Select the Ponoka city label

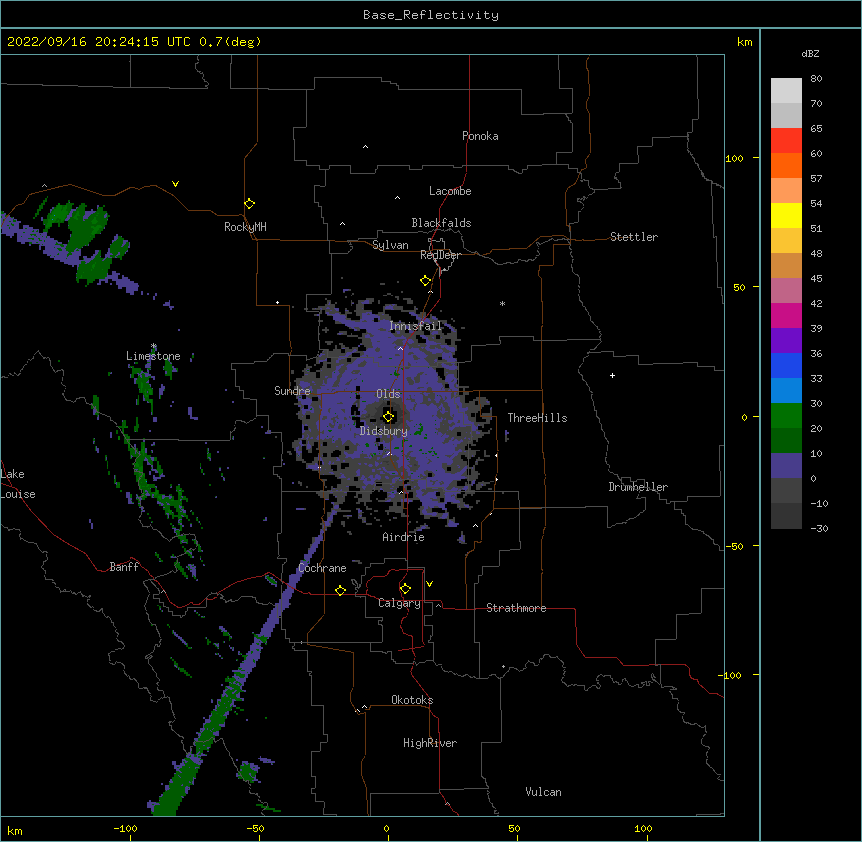480,136
